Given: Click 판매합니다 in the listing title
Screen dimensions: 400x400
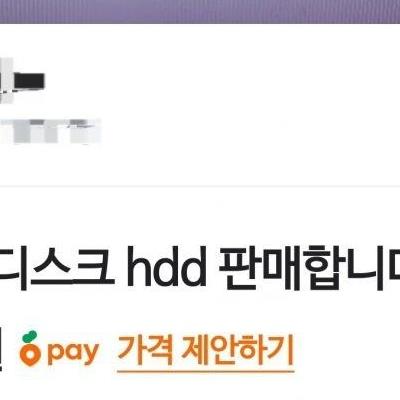Looking at the screenshot, I should pos(310,269).
